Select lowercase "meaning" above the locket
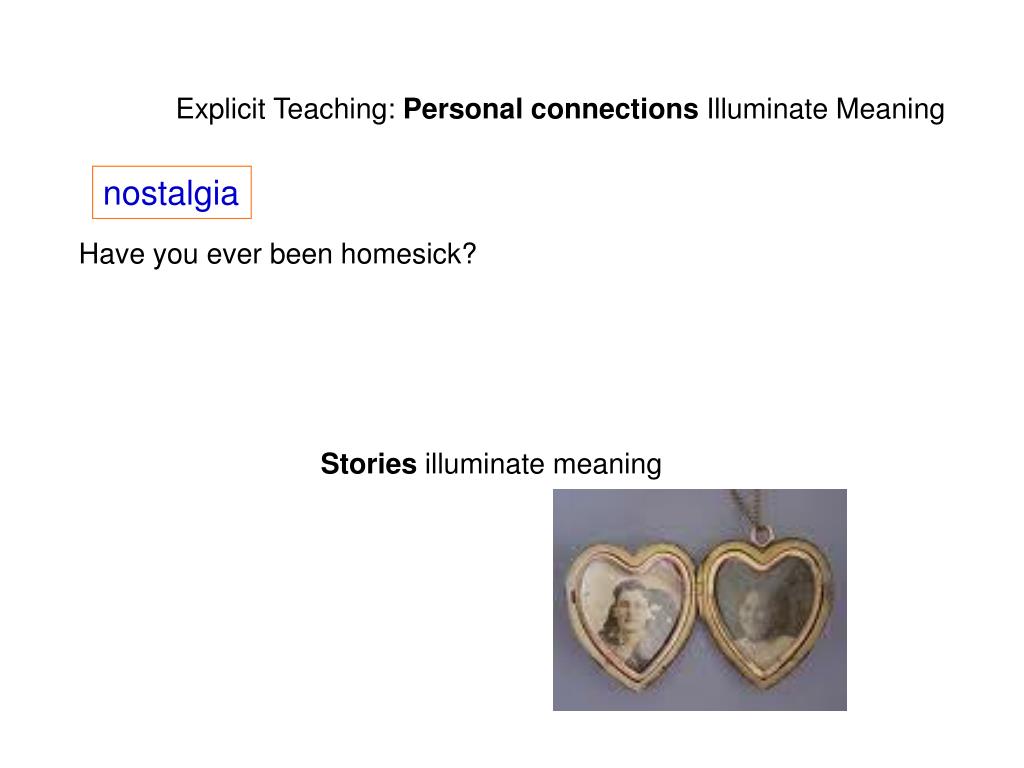This screenshot has width=1024, height=768. 607,464
